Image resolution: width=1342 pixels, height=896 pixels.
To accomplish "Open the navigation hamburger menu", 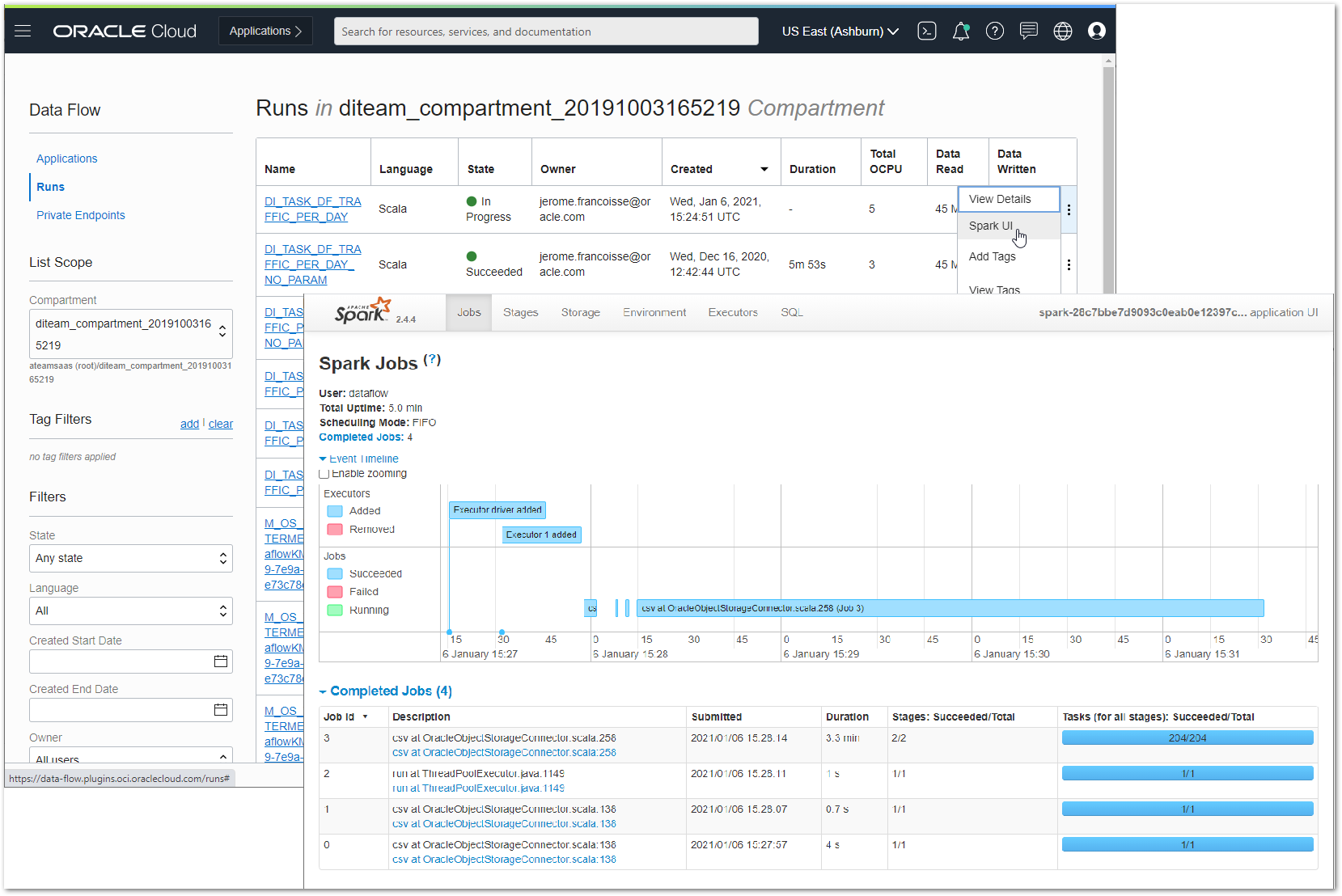I will pos(22,31).
